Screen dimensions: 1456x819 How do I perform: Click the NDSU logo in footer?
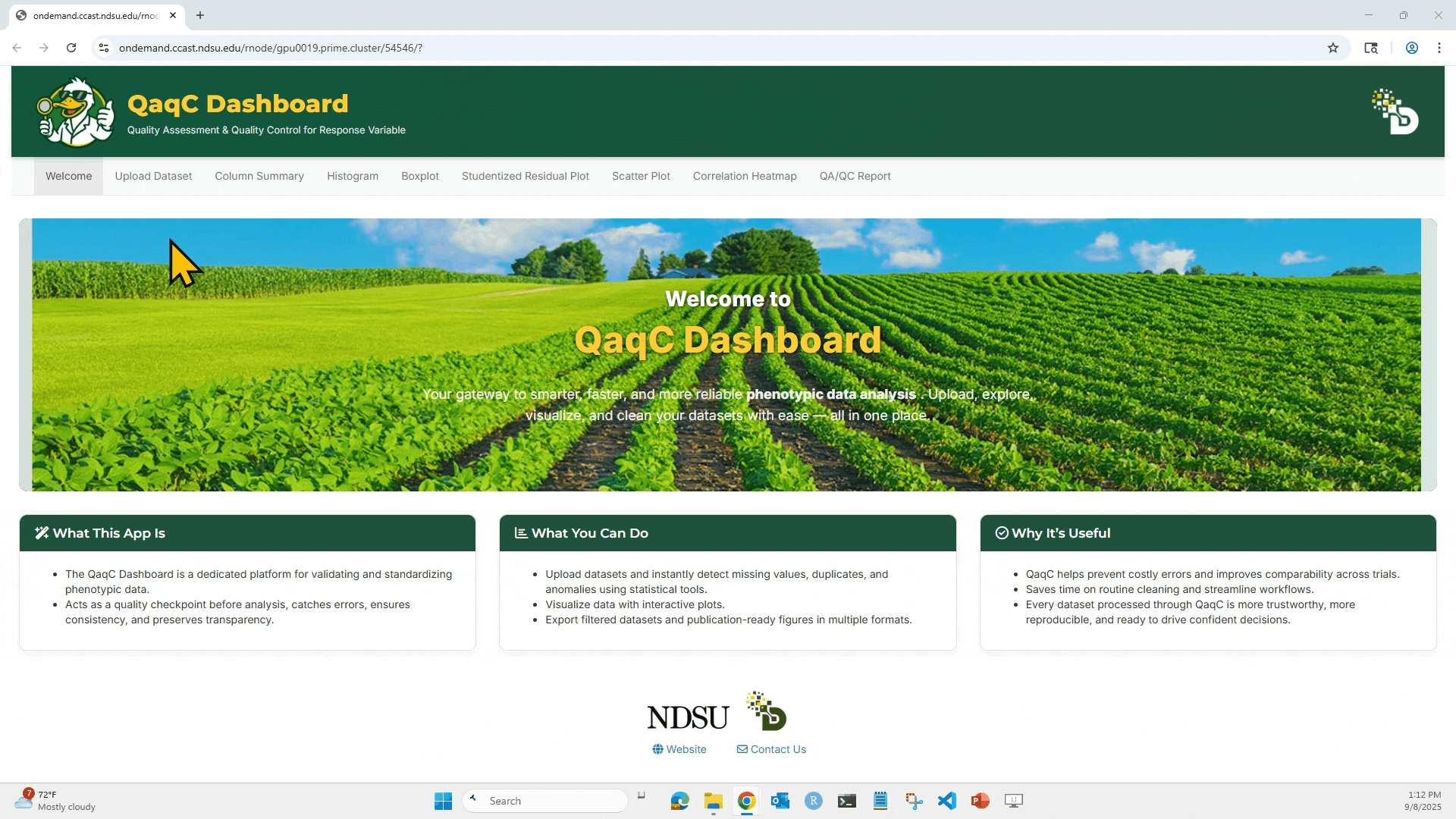pos(687,717)
